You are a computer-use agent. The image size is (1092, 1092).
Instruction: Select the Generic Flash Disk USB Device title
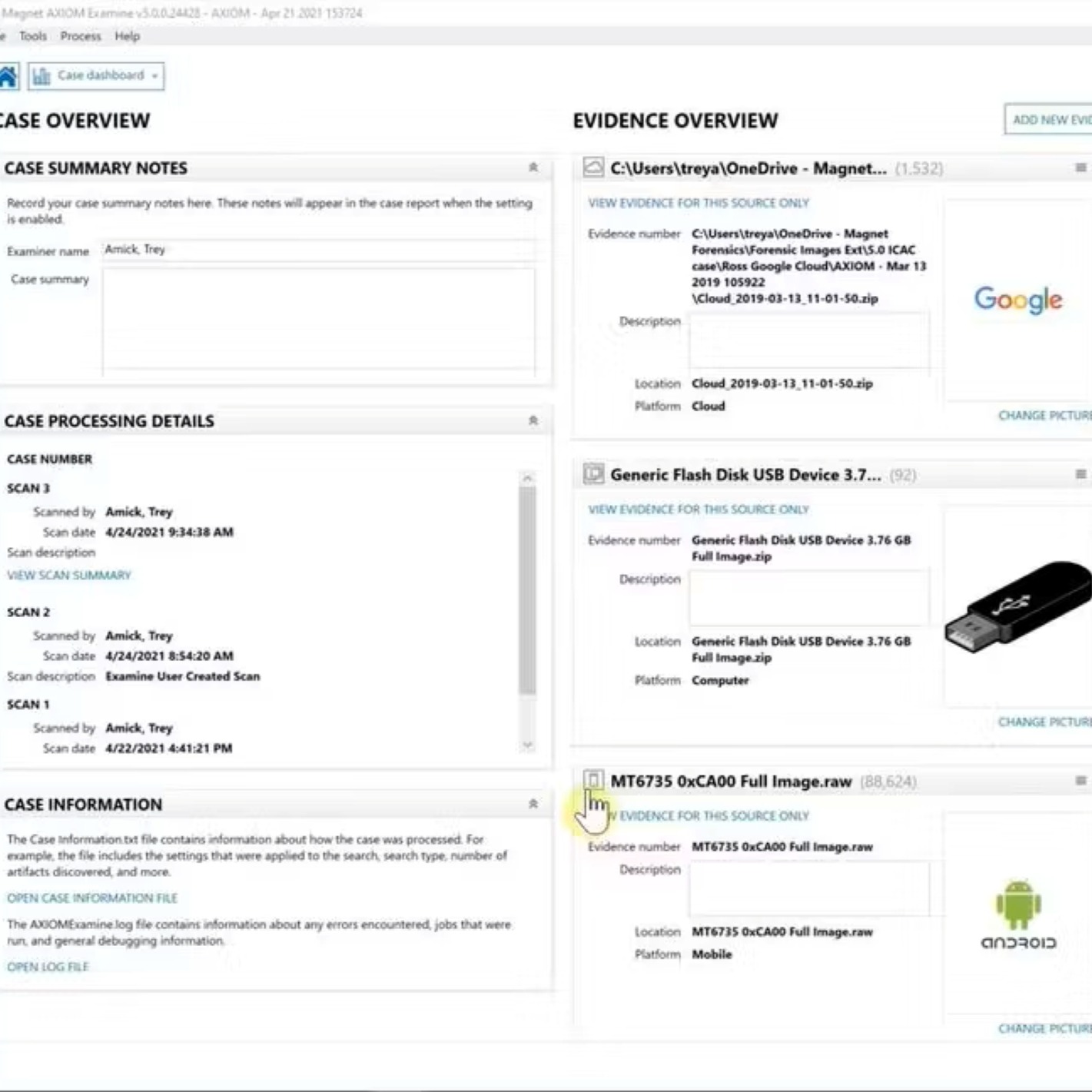(x=745, y=475)
